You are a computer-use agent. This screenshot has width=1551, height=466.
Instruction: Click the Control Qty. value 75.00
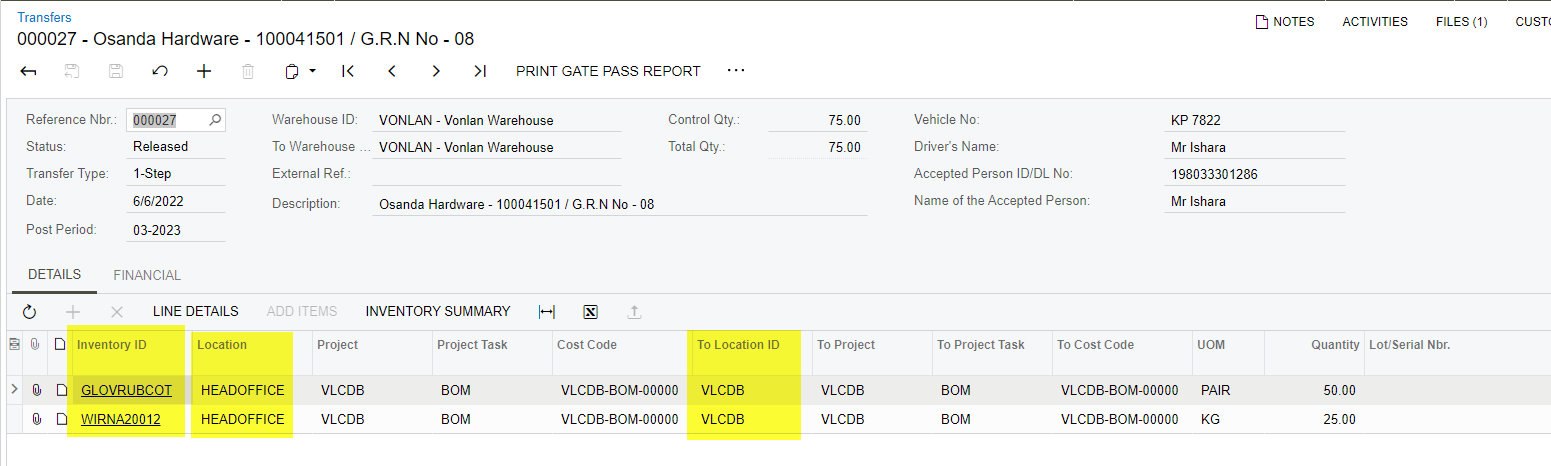844,120
